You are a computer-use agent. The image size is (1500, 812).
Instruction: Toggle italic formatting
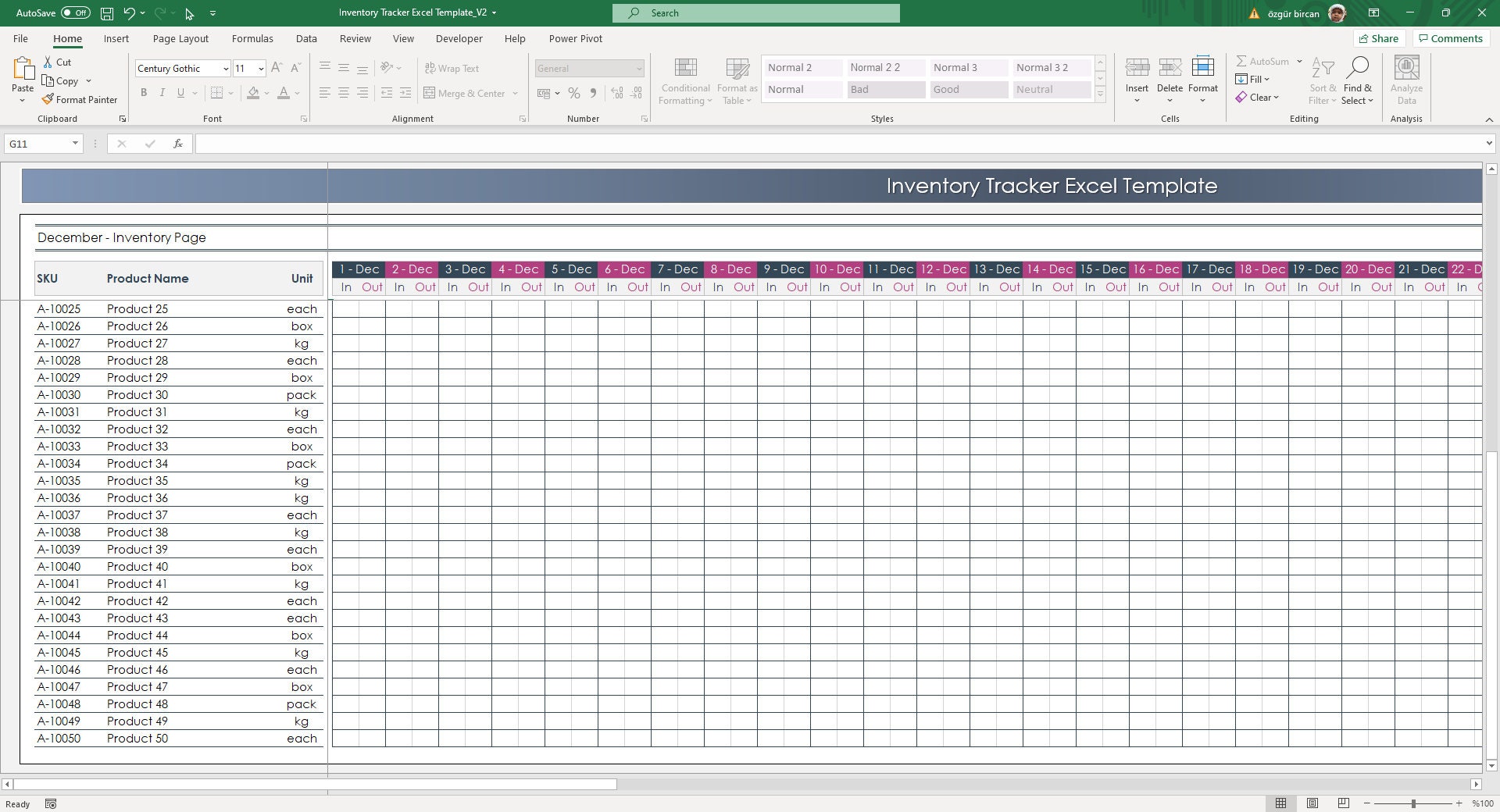click(x=162, y=92)
